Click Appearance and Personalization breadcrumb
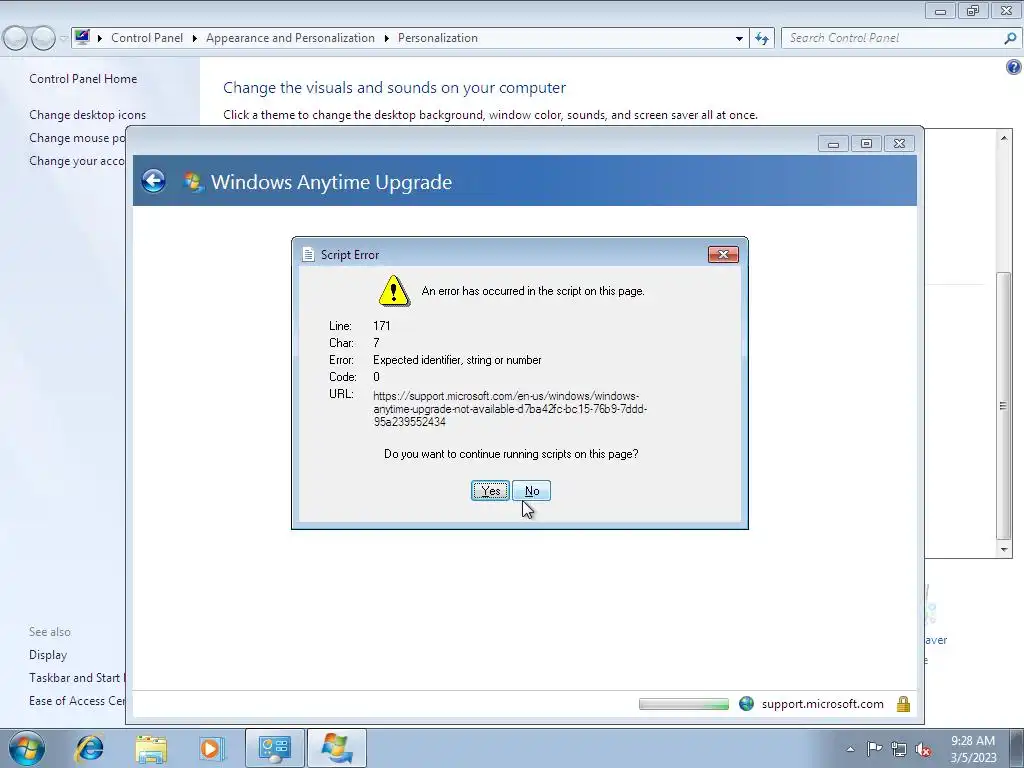 [x=291, y=38]
